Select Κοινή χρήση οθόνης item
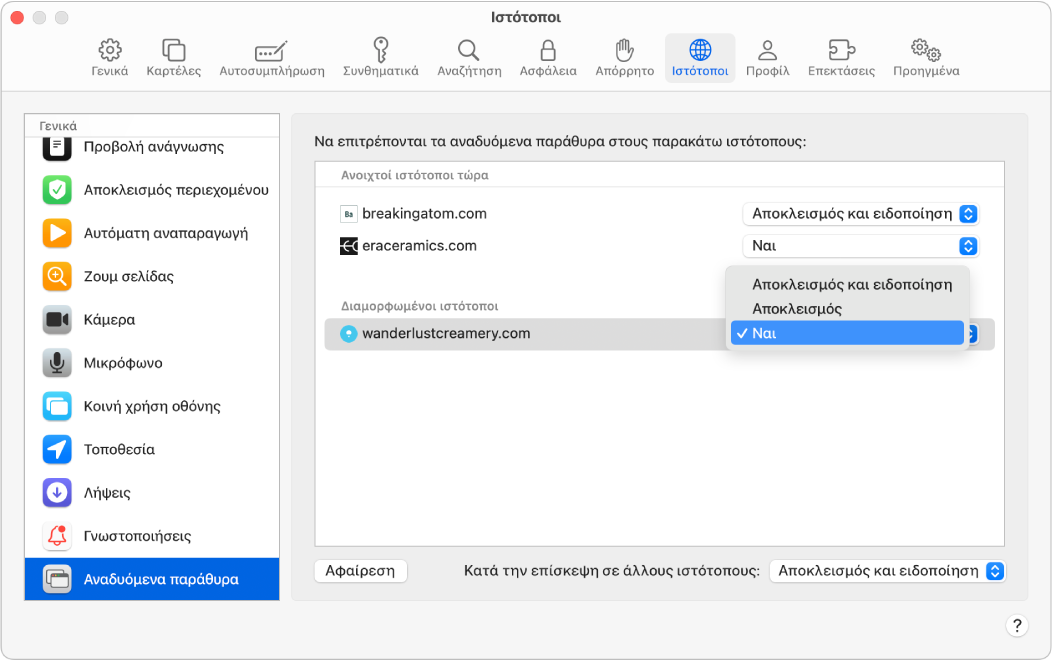This screenshot has height=662, width=1053. [x=152, y=406]
